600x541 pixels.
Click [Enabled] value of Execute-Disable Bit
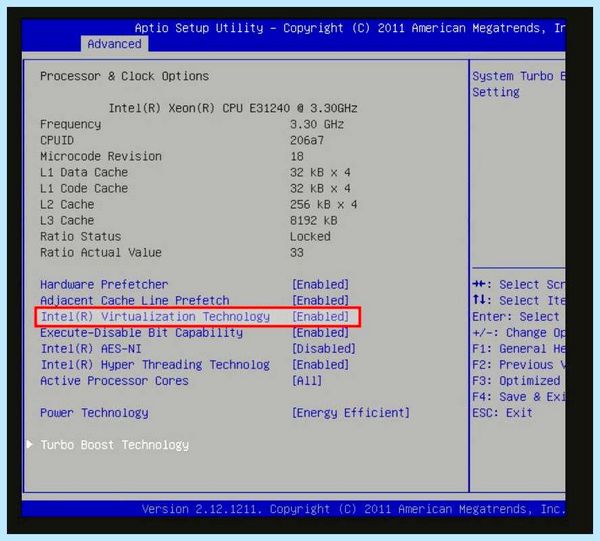321,333
